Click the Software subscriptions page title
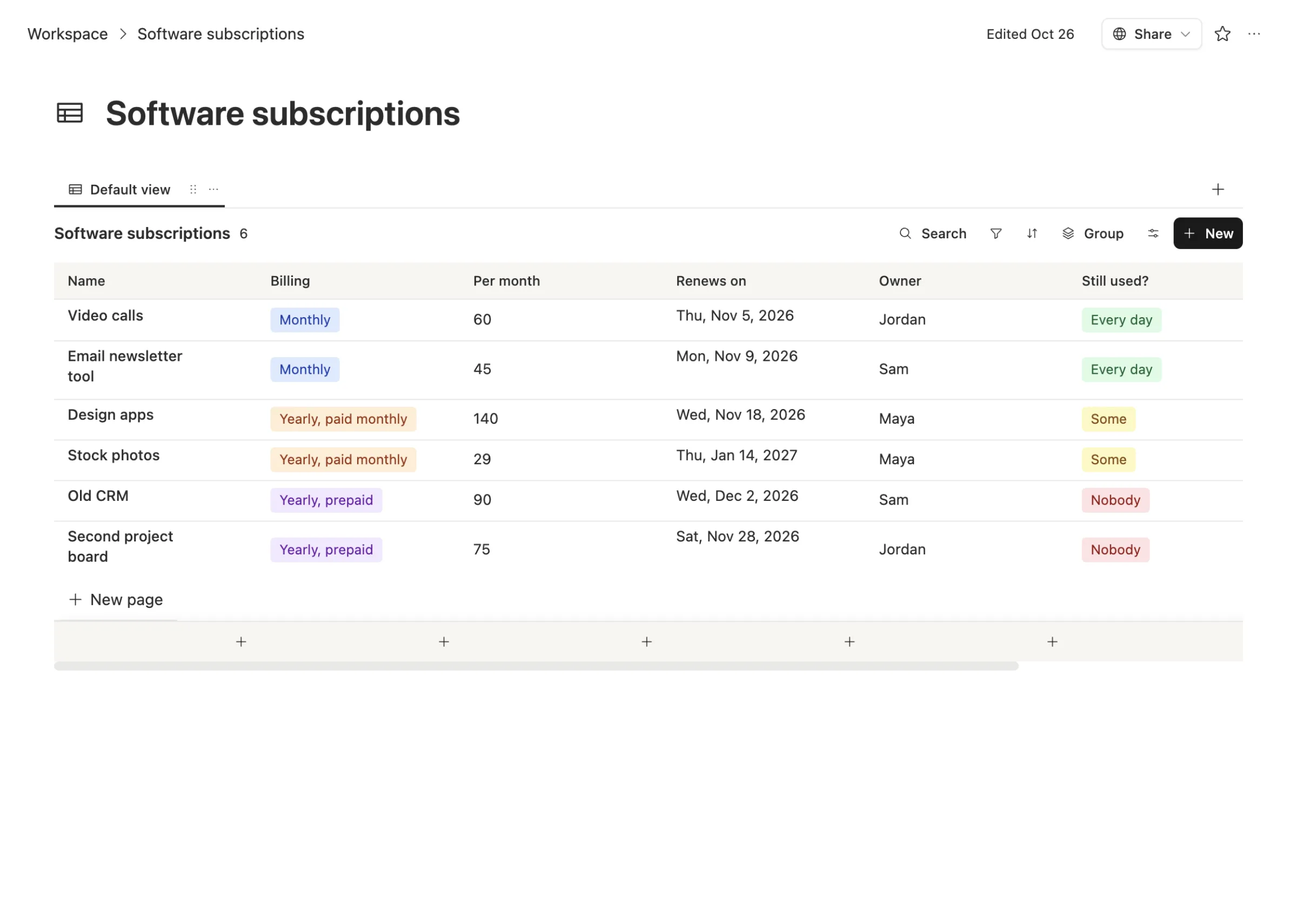 283,113
